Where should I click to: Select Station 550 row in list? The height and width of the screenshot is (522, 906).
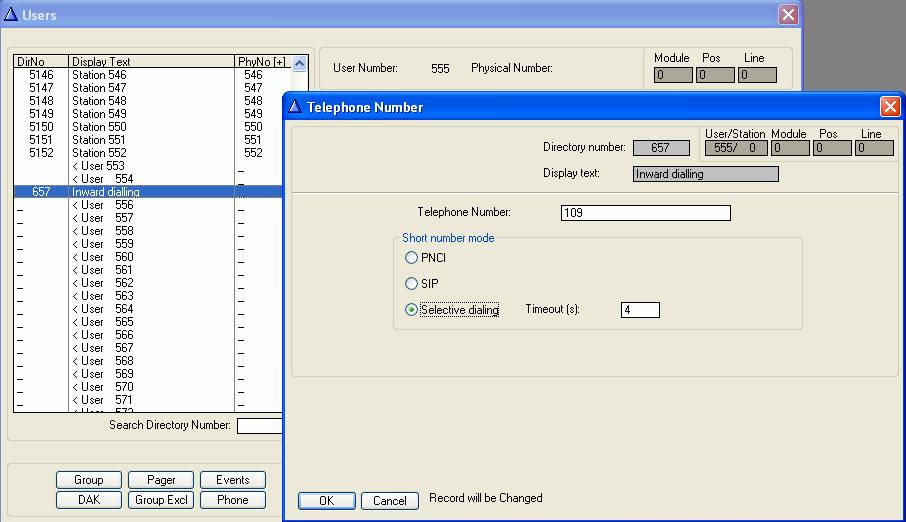tap(99, 127)
